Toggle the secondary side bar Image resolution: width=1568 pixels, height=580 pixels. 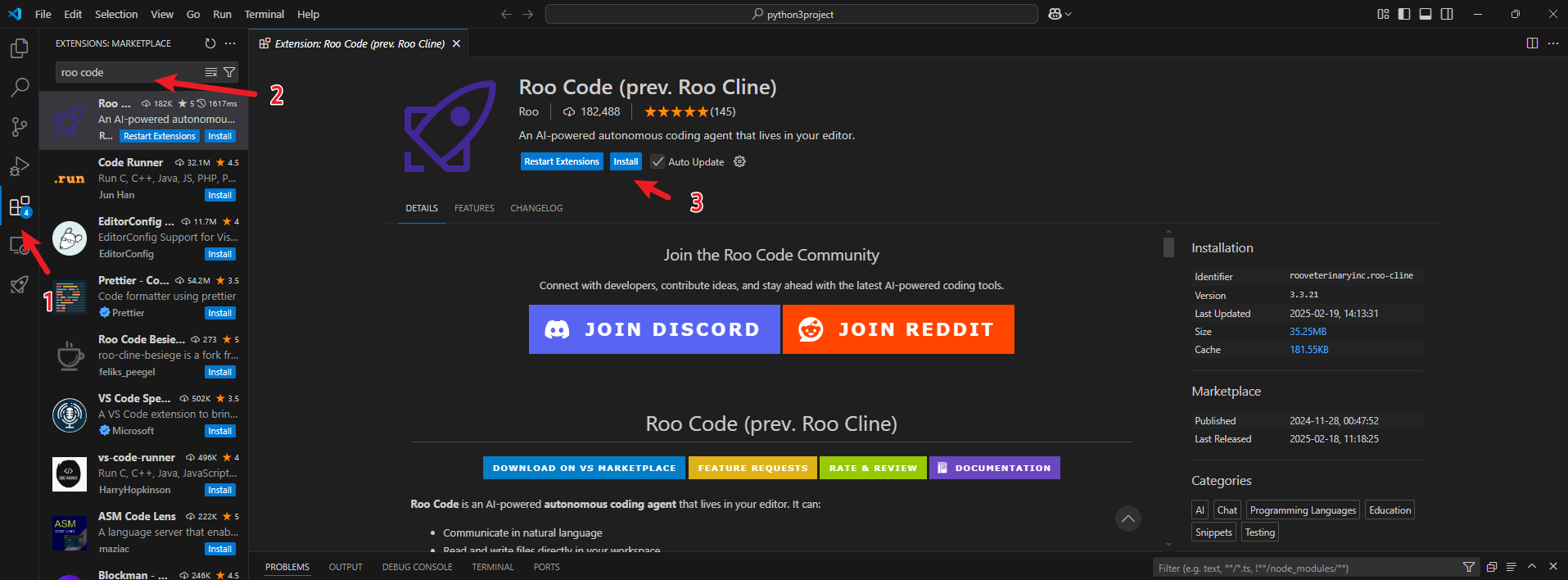coord(1447,14)
